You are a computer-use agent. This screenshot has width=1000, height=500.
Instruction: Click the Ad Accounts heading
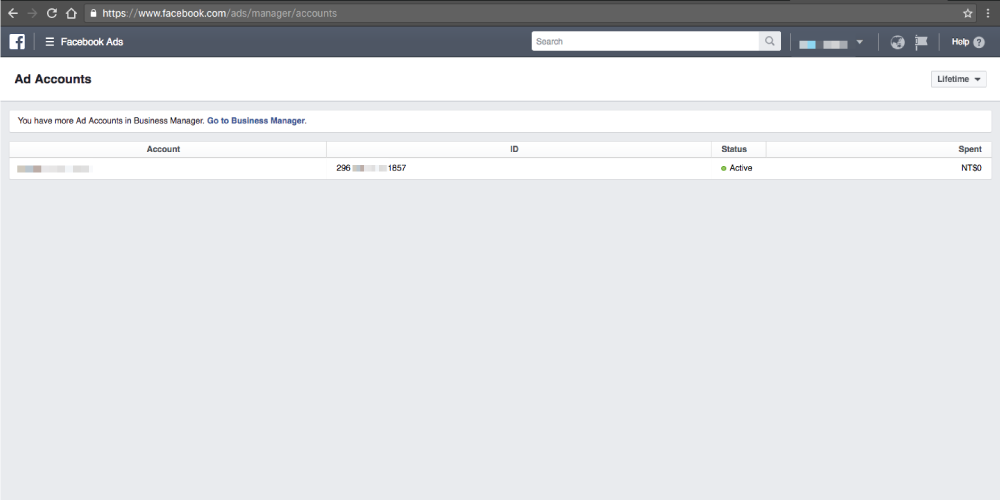[x=53, y=79]
